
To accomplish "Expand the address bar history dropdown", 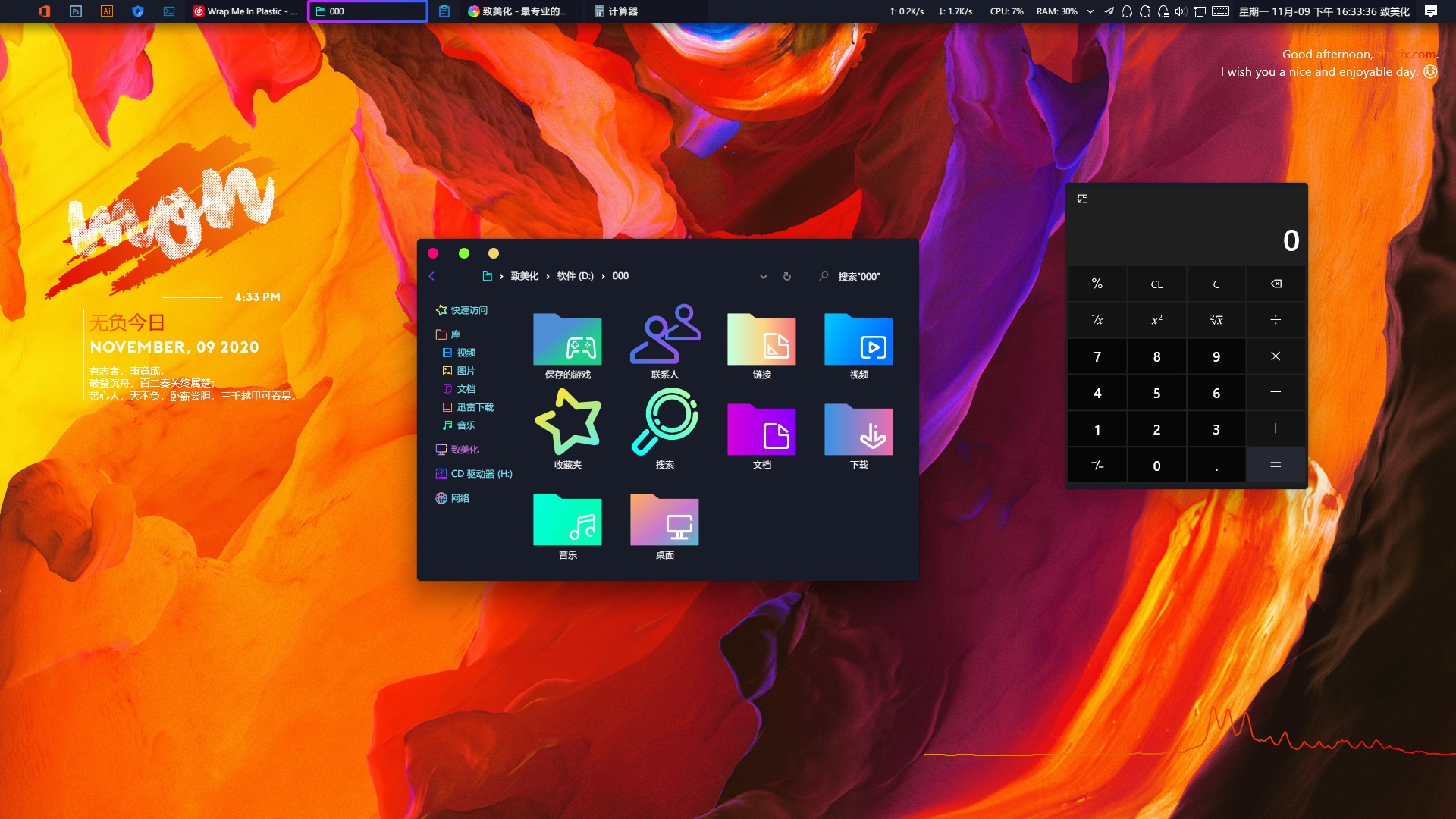I will coord(764,276).
